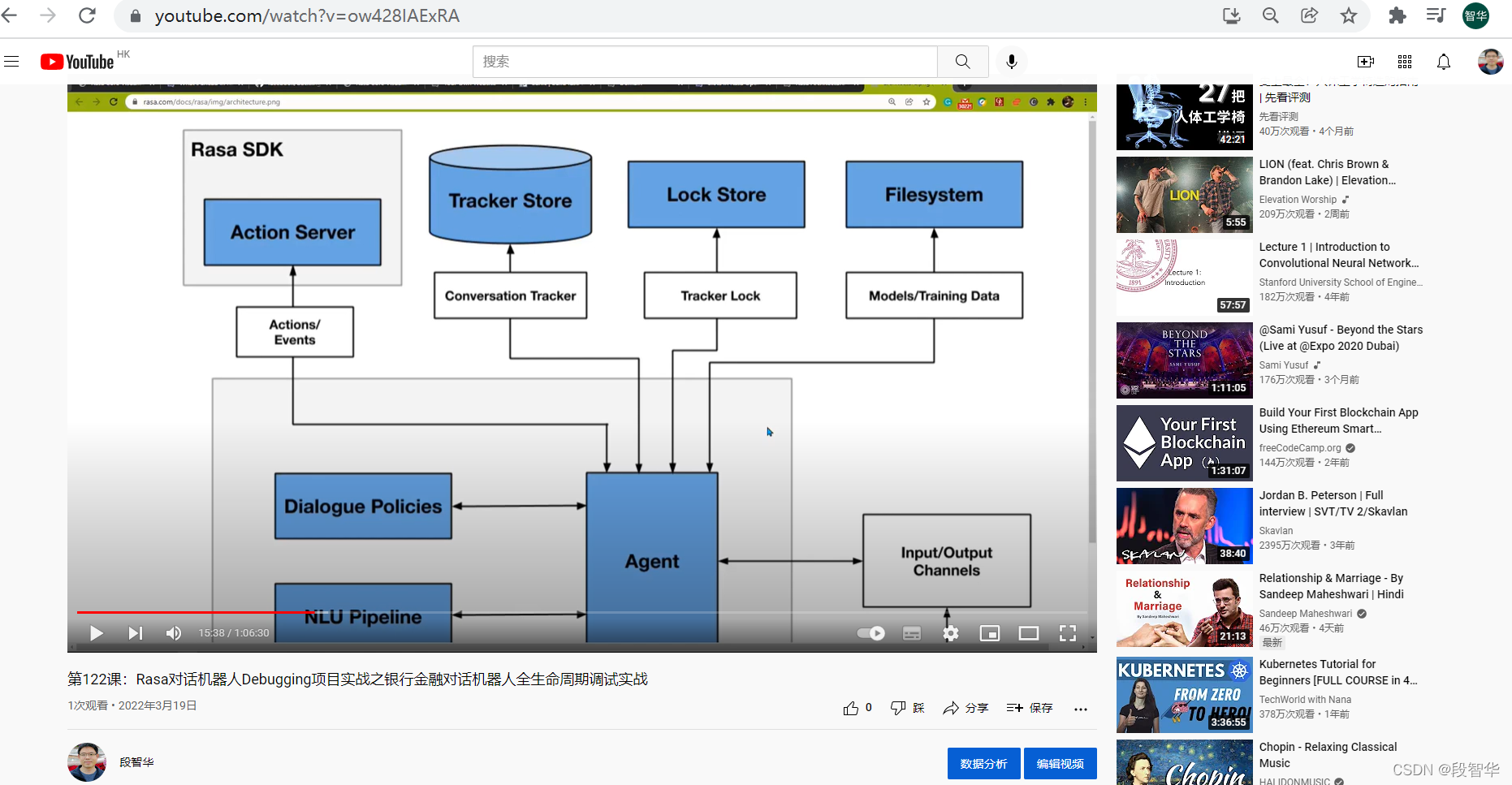The width and height of the screenshot is (1512, 785).
Task: Open notifications bell
Action: click(x=1444, y=62)
